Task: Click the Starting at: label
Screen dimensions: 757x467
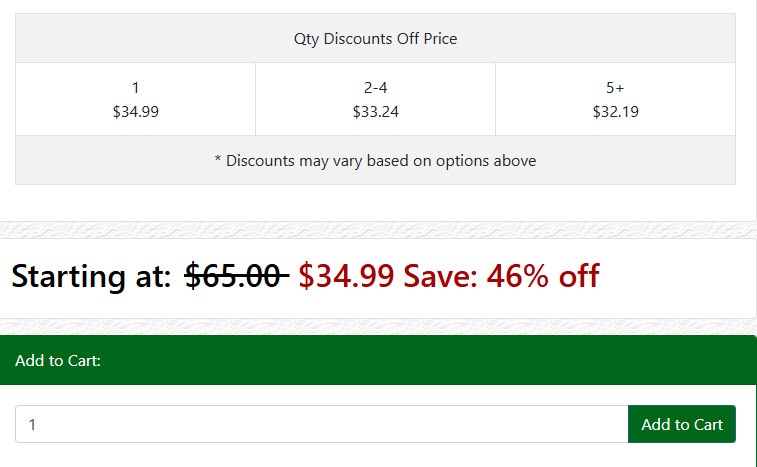Action: point(91,276)
